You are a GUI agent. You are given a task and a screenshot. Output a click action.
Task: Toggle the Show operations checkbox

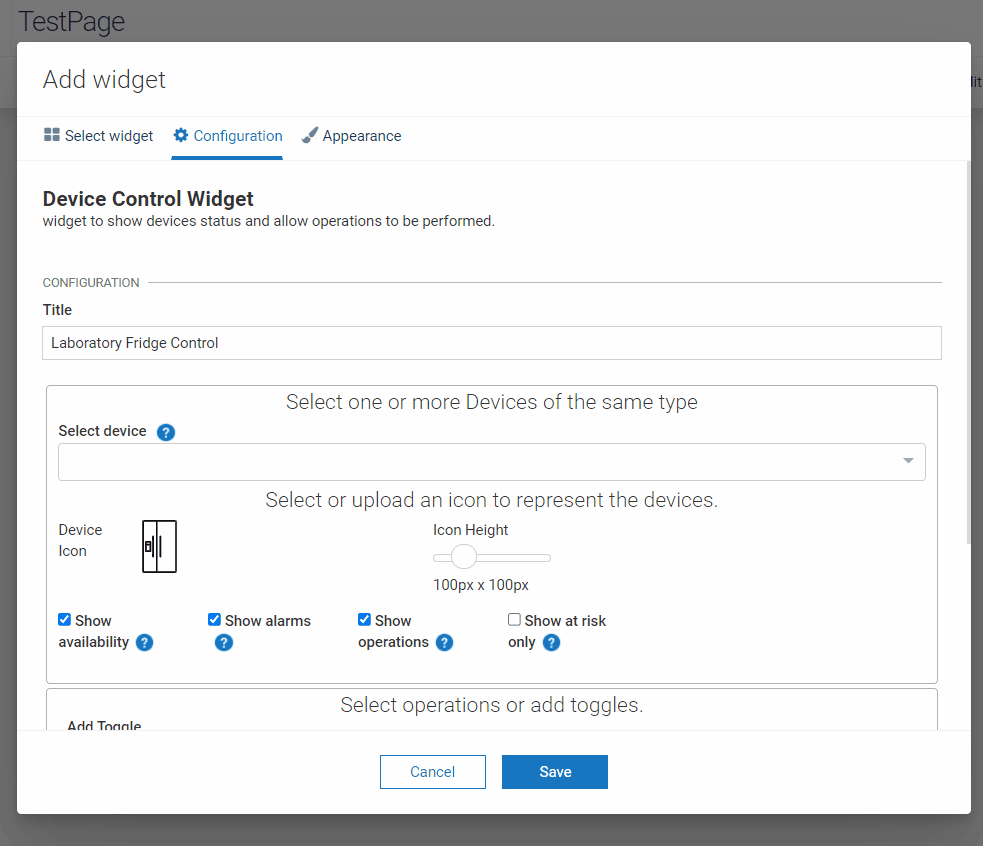(364, 620)
